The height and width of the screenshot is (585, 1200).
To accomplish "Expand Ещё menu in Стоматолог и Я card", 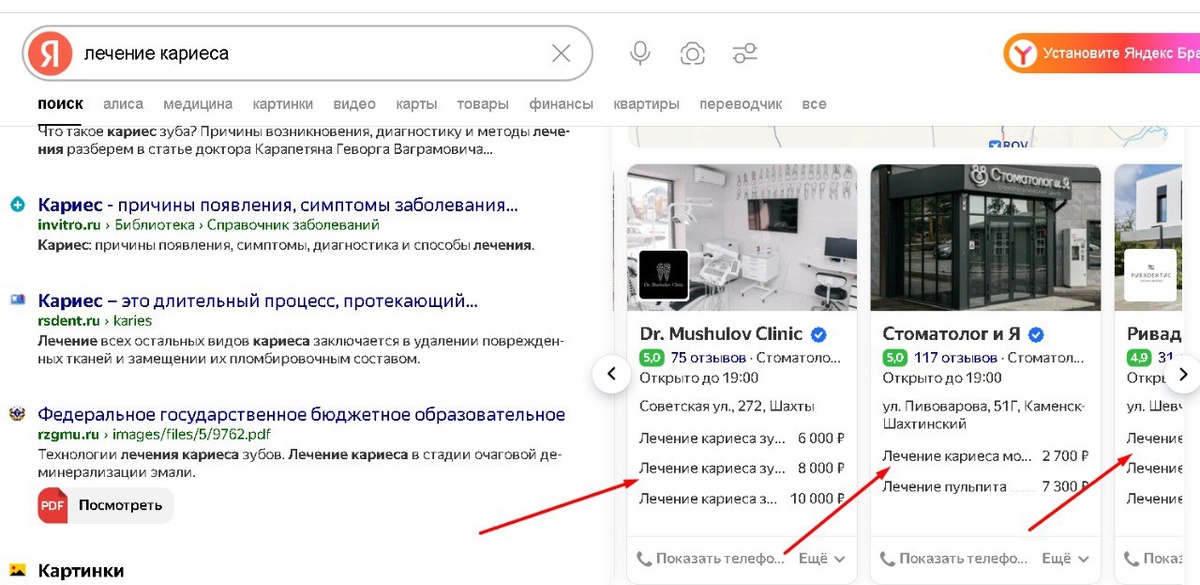I will [1065, 559].
